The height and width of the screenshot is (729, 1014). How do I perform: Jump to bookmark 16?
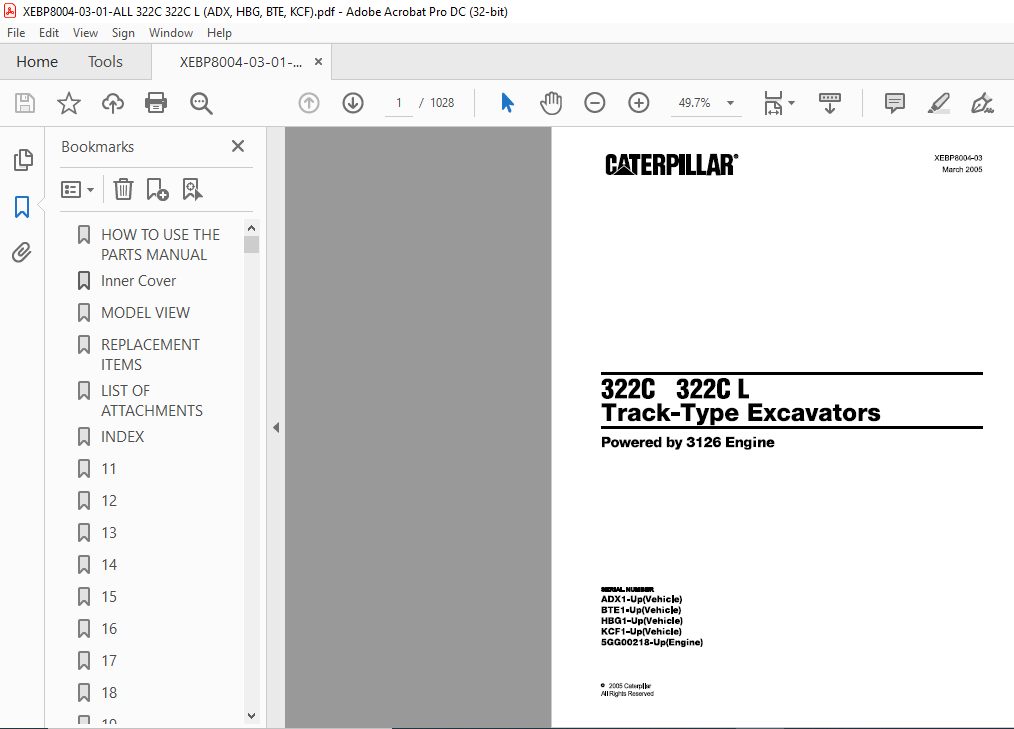[x=109, y=629]
